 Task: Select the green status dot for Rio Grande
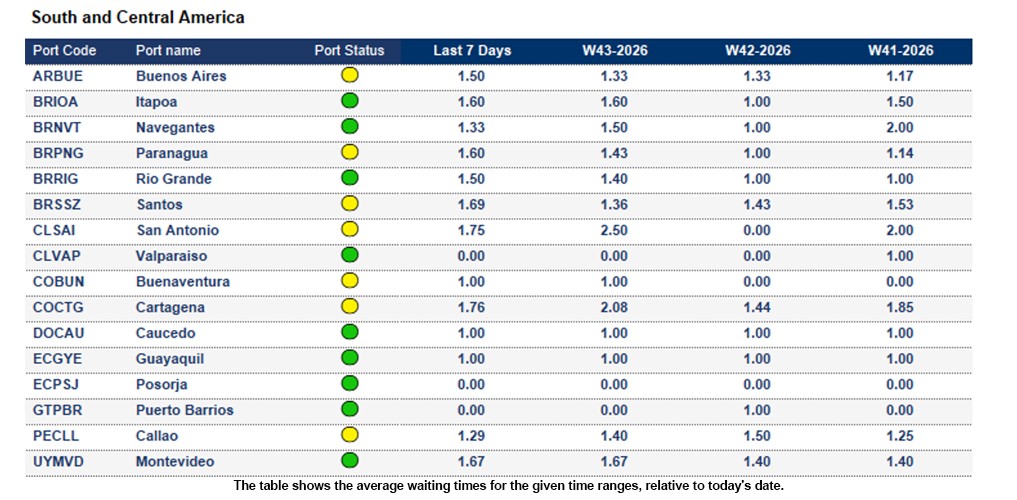click(x=350, y=178)
